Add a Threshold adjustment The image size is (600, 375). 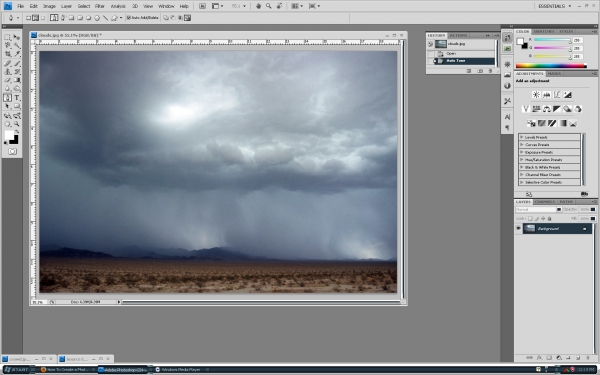(x=552, y=123)
